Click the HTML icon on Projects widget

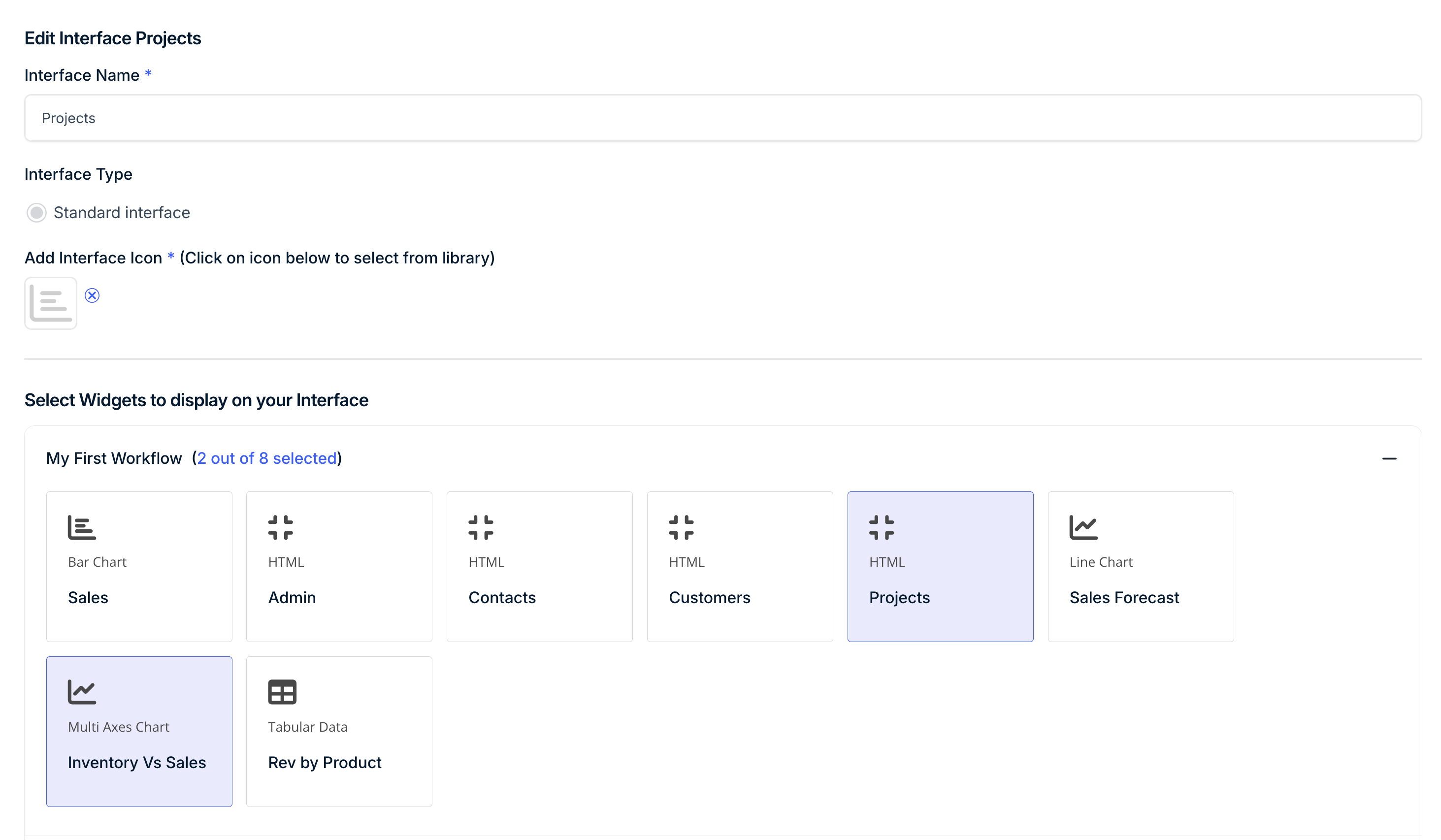click(882, 527)
